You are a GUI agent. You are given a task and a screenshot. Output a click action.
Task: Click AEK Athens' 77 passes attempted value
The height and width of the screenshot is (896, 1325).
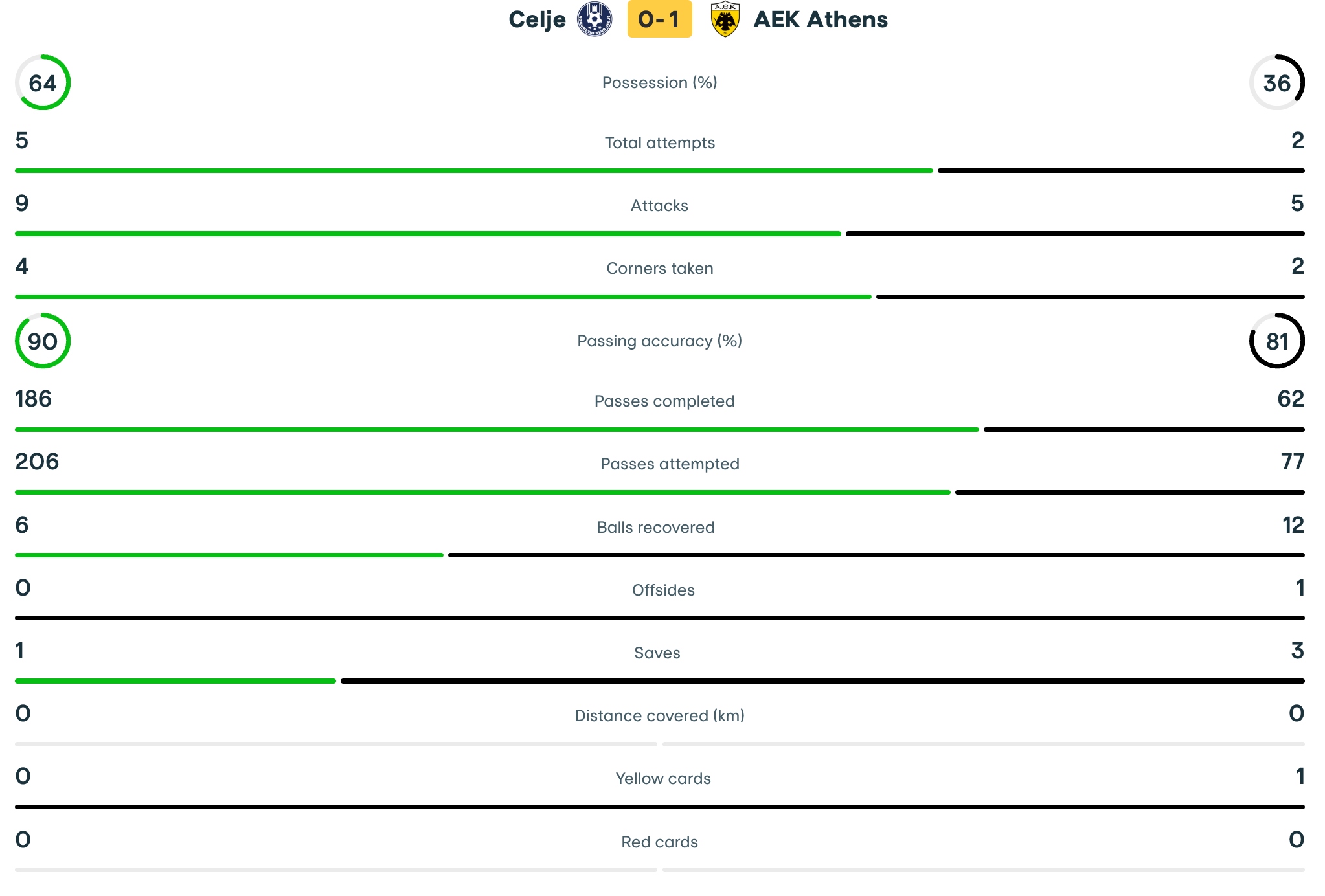[x=1292, y=462]
